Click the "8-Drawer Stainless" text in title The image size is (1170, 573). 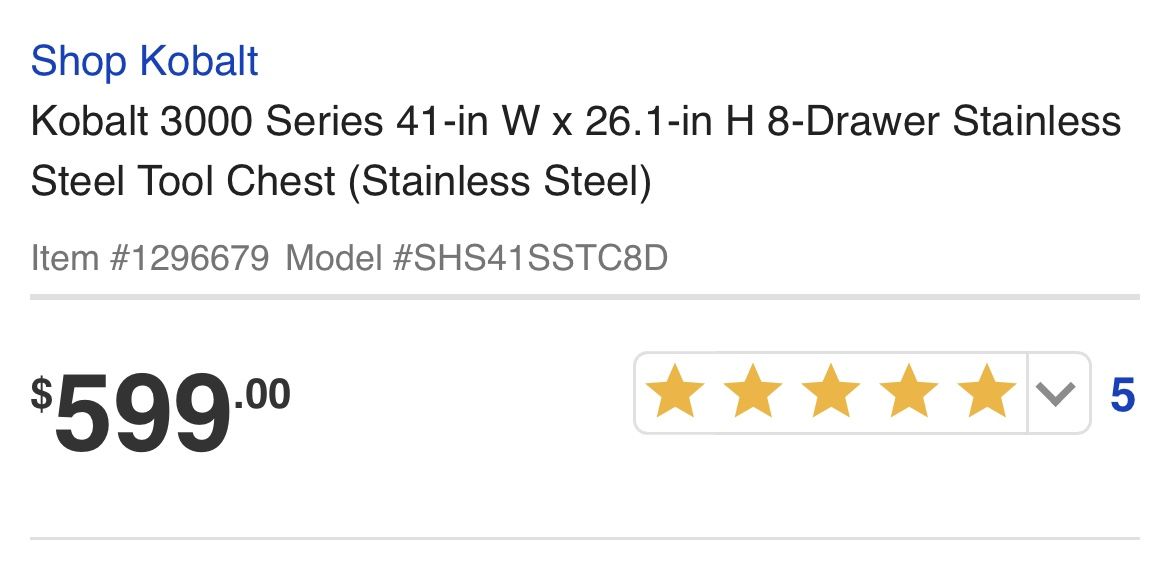click(x=944, y=122)
